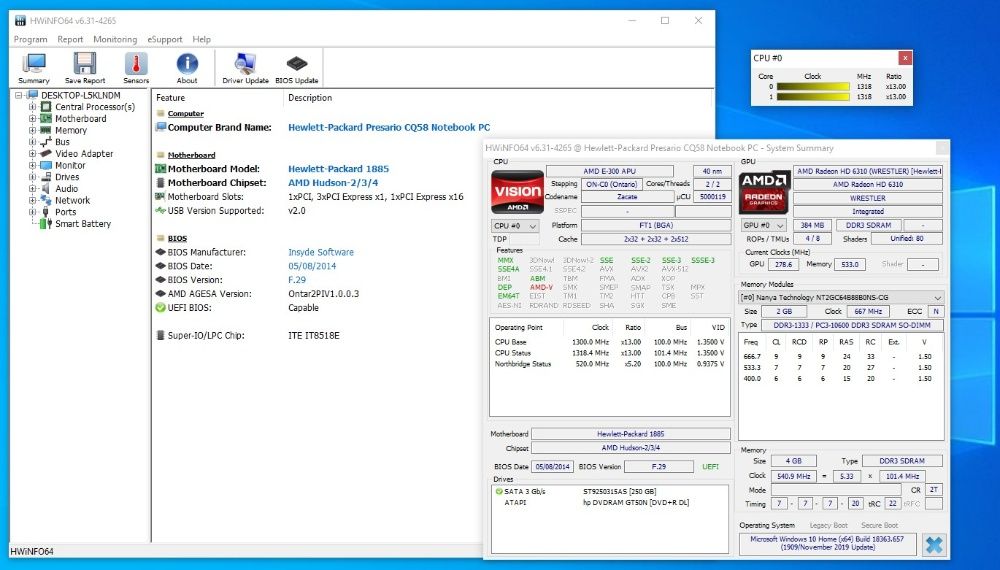Click the AMD Radeon Graphics logo

(x=764, y=192)
